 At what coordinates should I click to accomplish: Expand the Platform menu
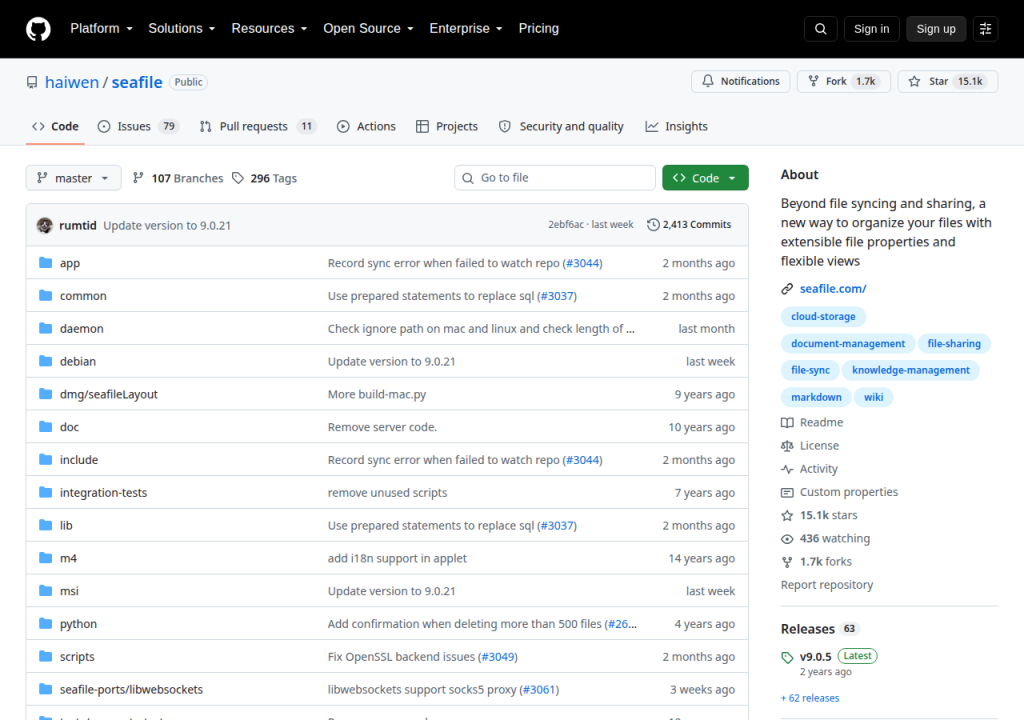point(101,29)
